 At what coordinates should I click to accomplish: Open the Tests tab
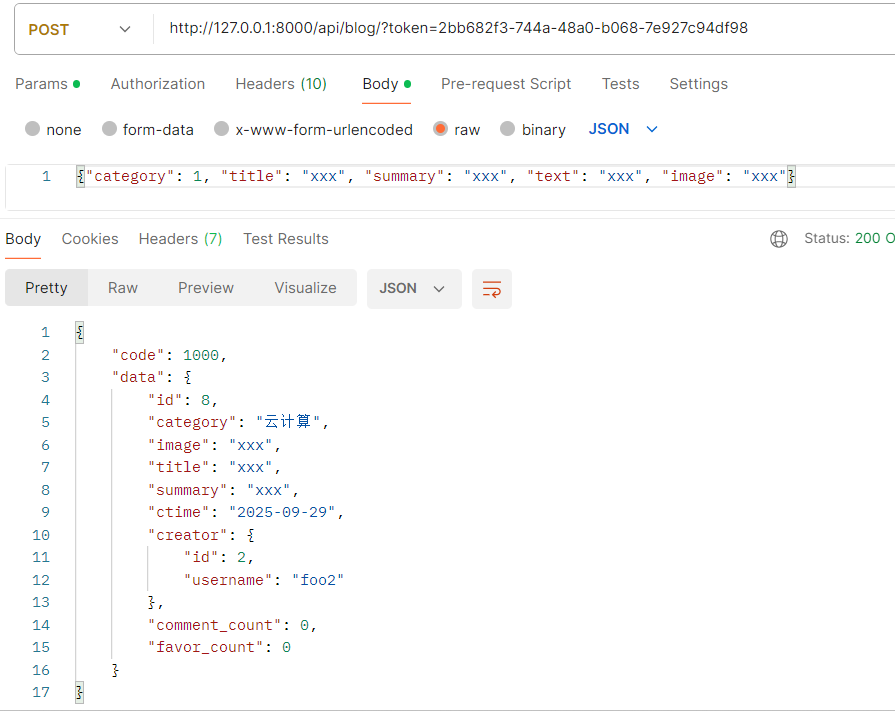[x=620, y=84]
